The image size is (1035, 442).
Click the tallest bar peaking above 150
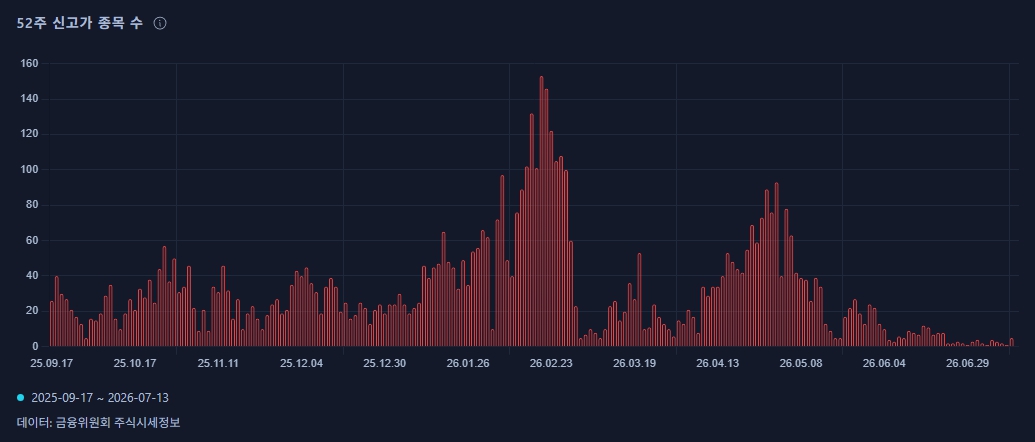(x=541, y=211)
